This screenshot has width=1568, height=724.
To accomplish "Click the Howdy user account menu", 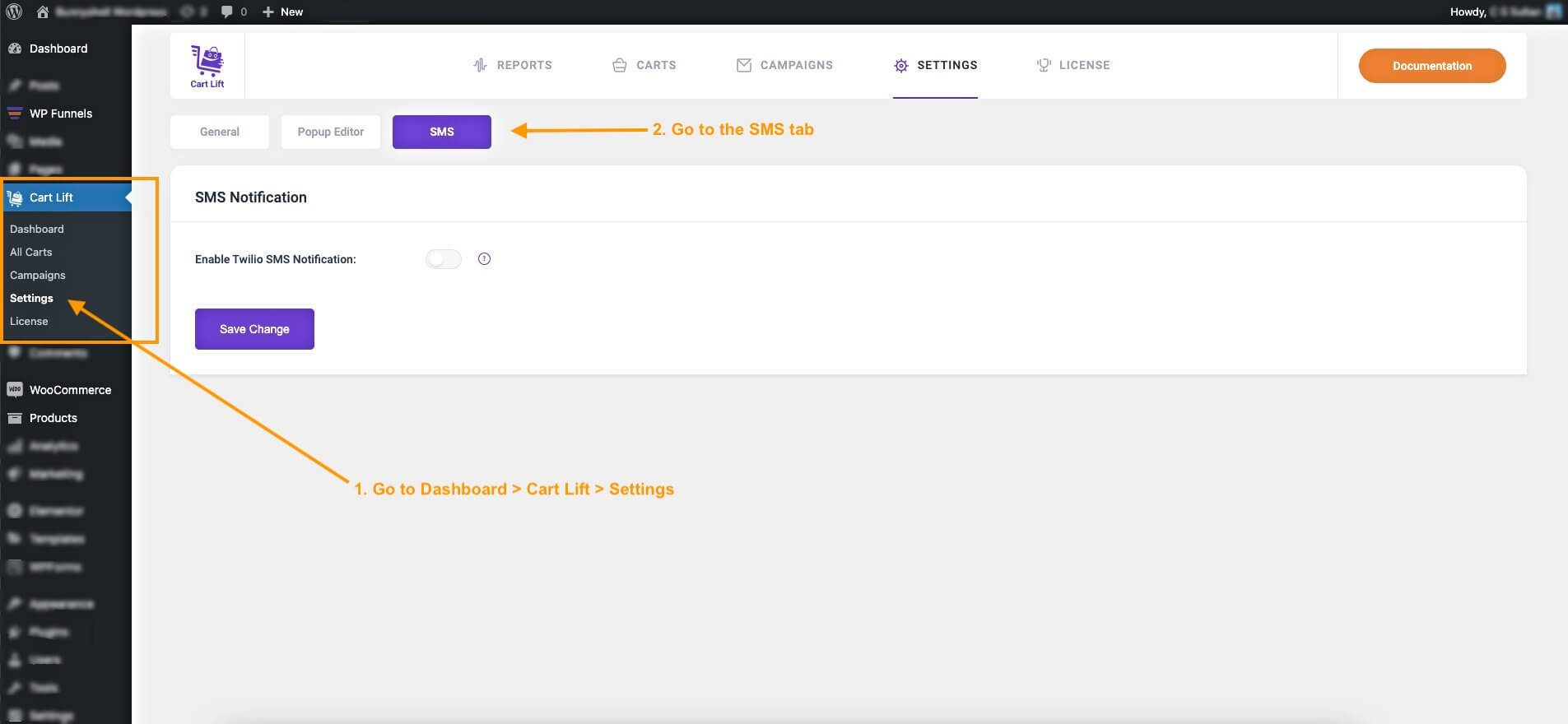I will pos(1505,12).
